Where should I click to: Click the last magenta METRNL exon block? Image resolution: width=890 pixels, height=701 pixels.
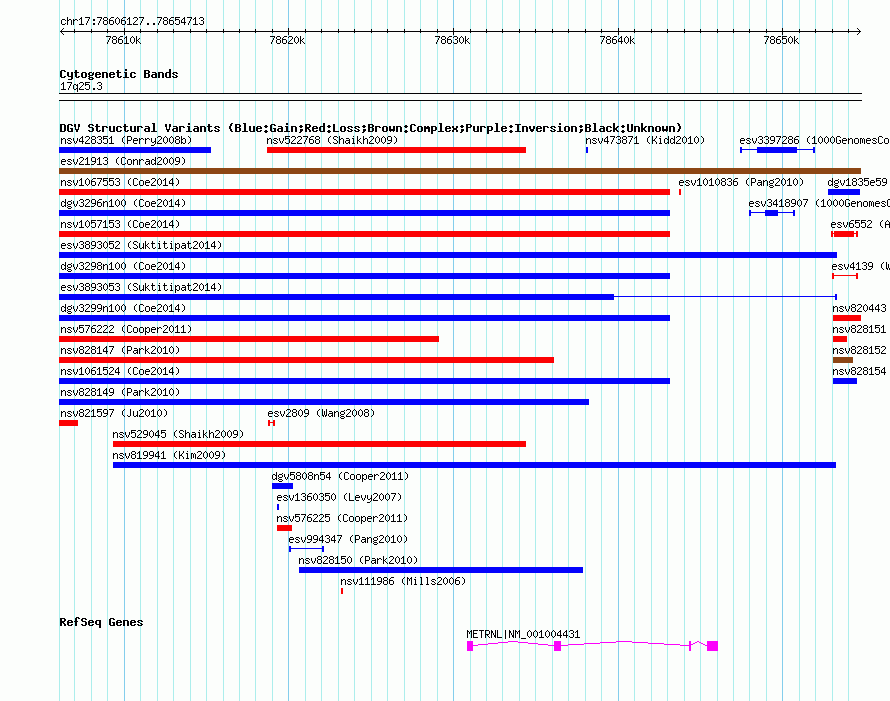712,646
